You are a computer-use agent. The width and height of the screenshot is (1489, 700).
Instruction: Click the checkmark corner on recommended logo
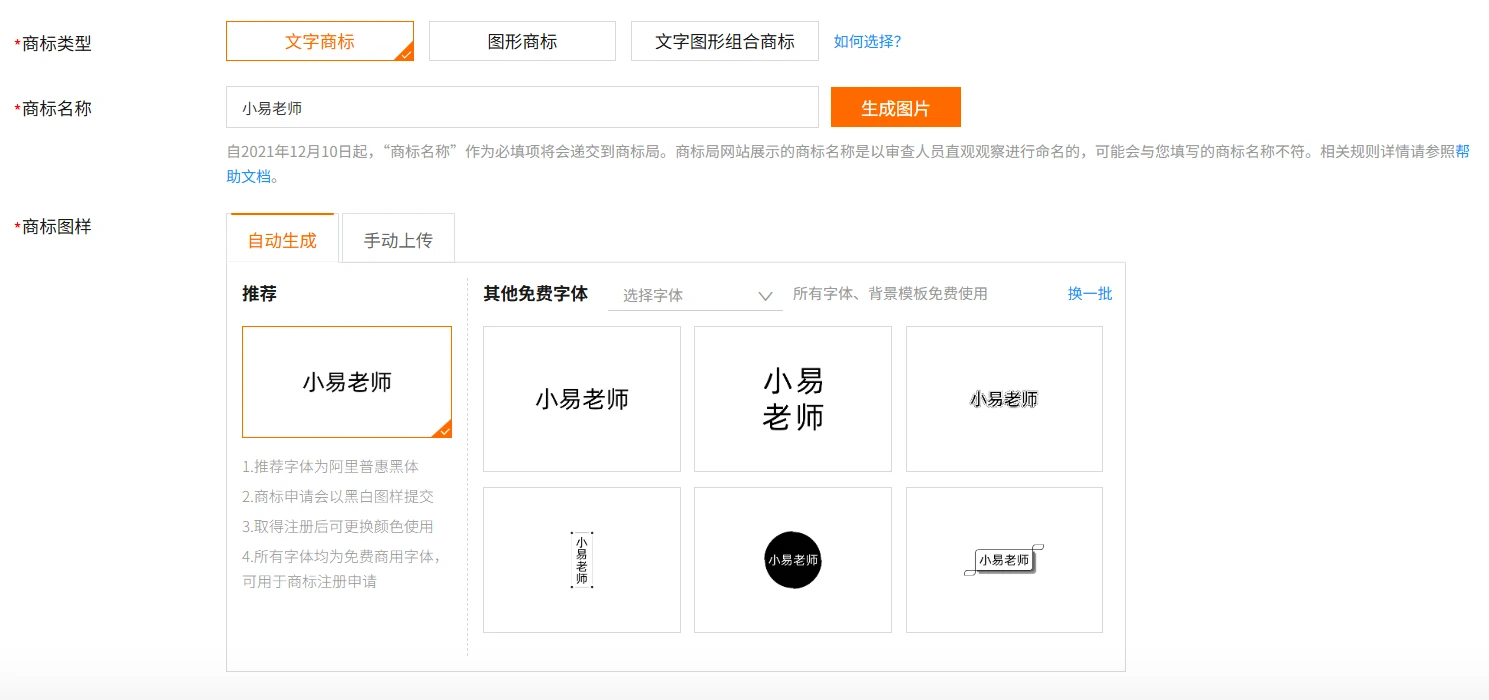pos(443,430)
